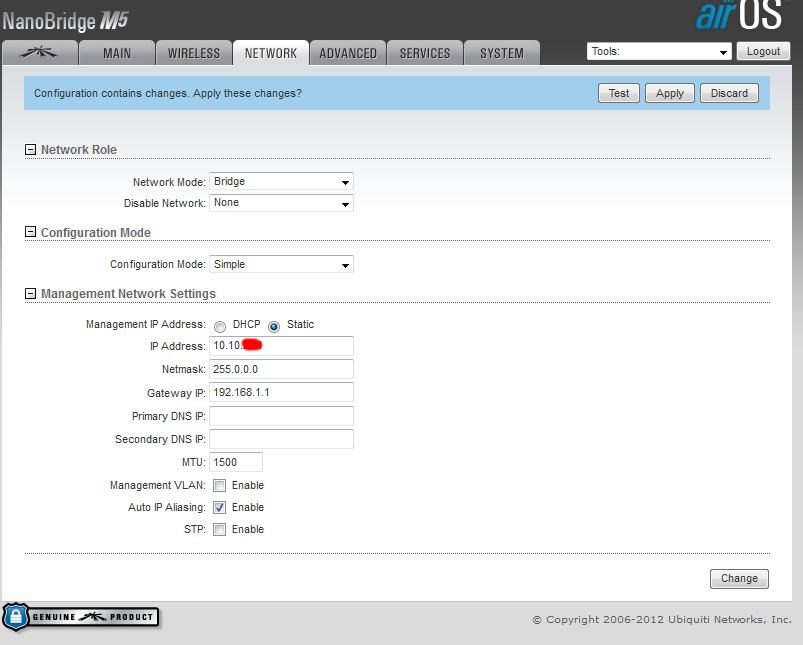The image size is (803, 645).
Task: Click the Logout button
Action: [x=763, y=51]
